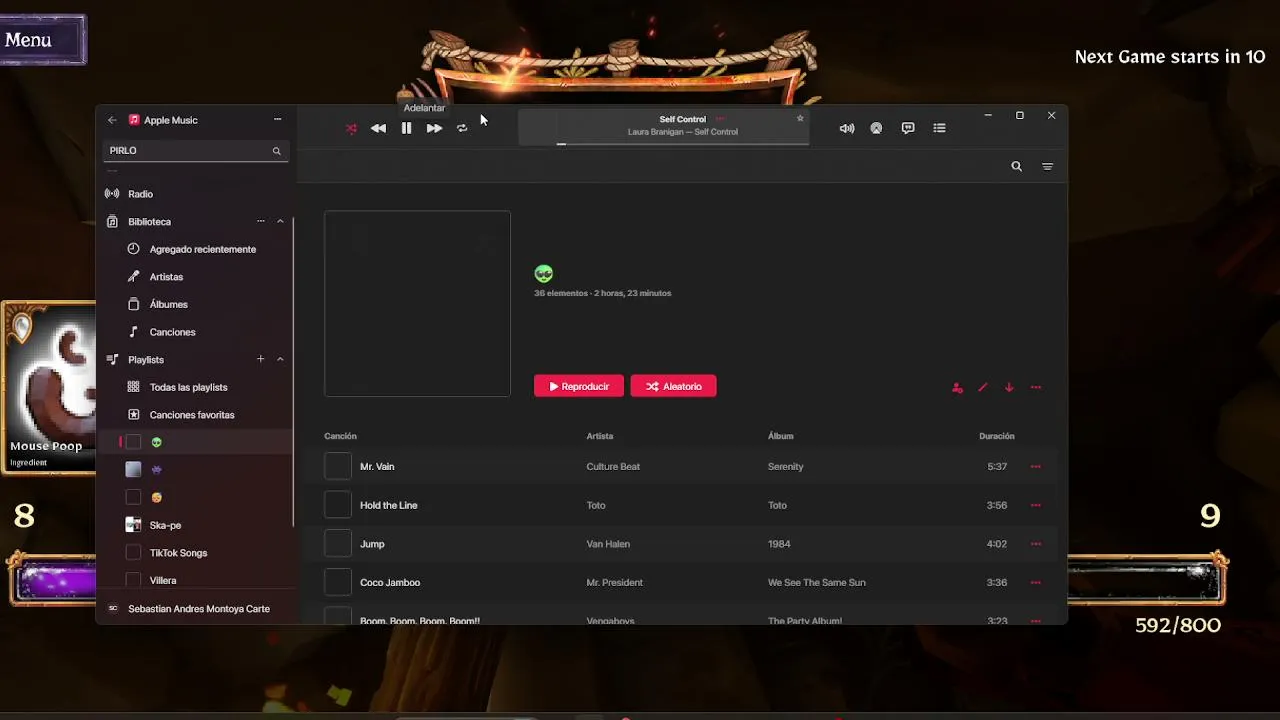This screenshot has width=1280, height=720.
Task: Open Biblioteca more options menu
Action: [260, 222]
